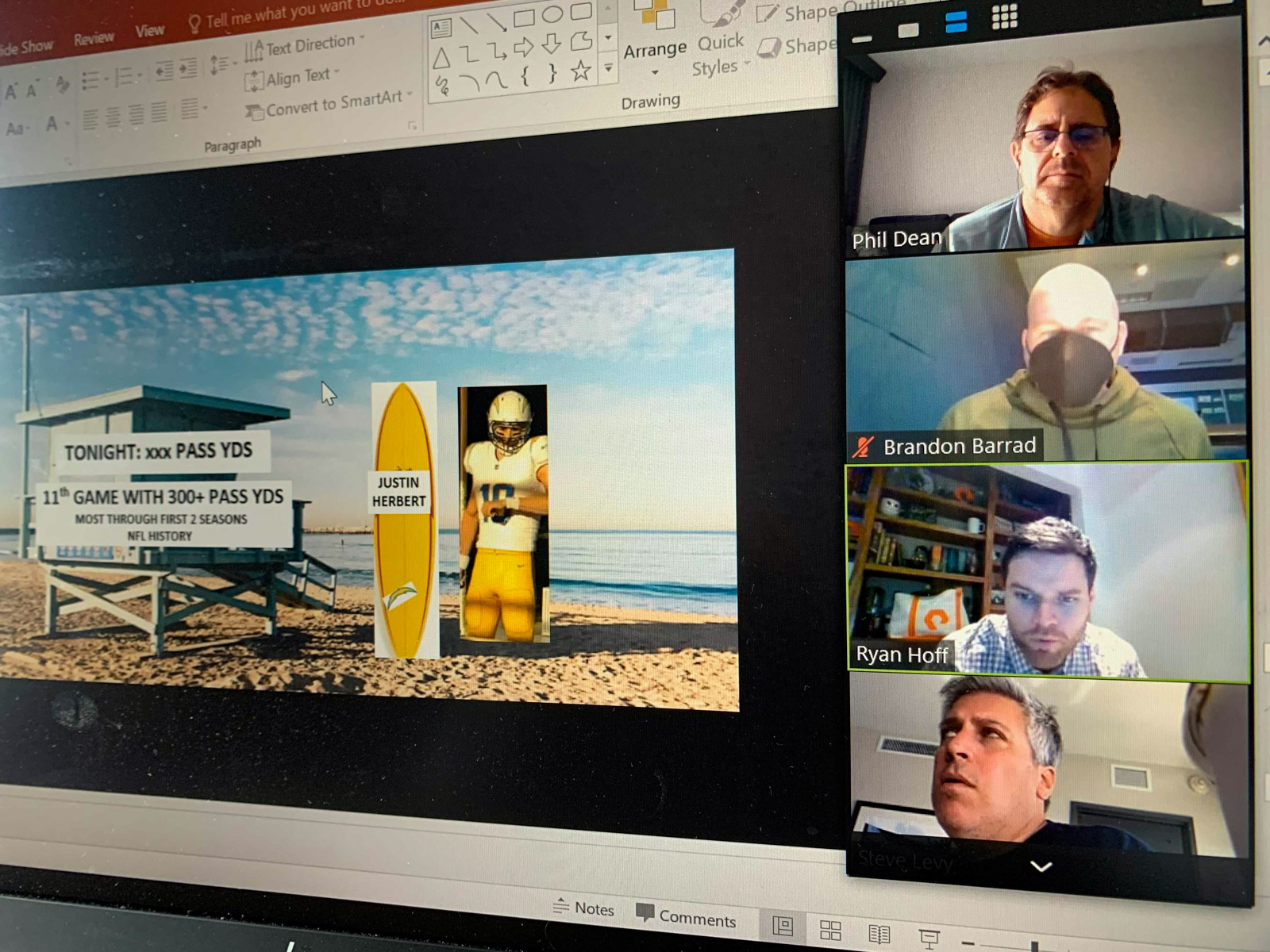Select the Triangle shape

(x=441, y=57)
